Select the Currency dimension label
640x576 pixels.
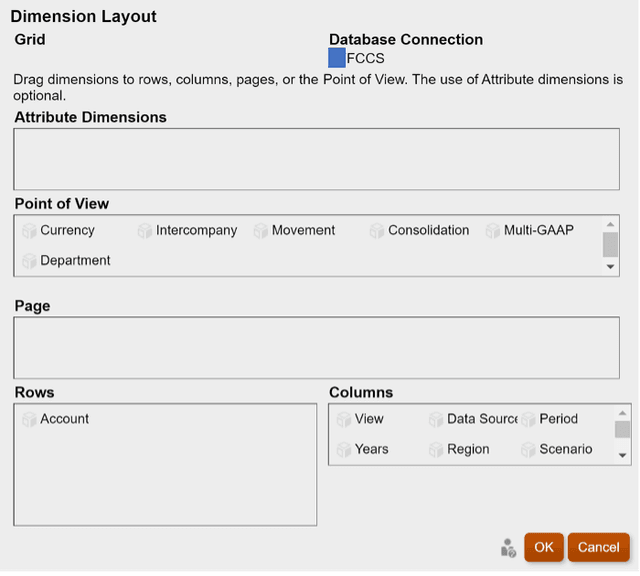(67, 230)
